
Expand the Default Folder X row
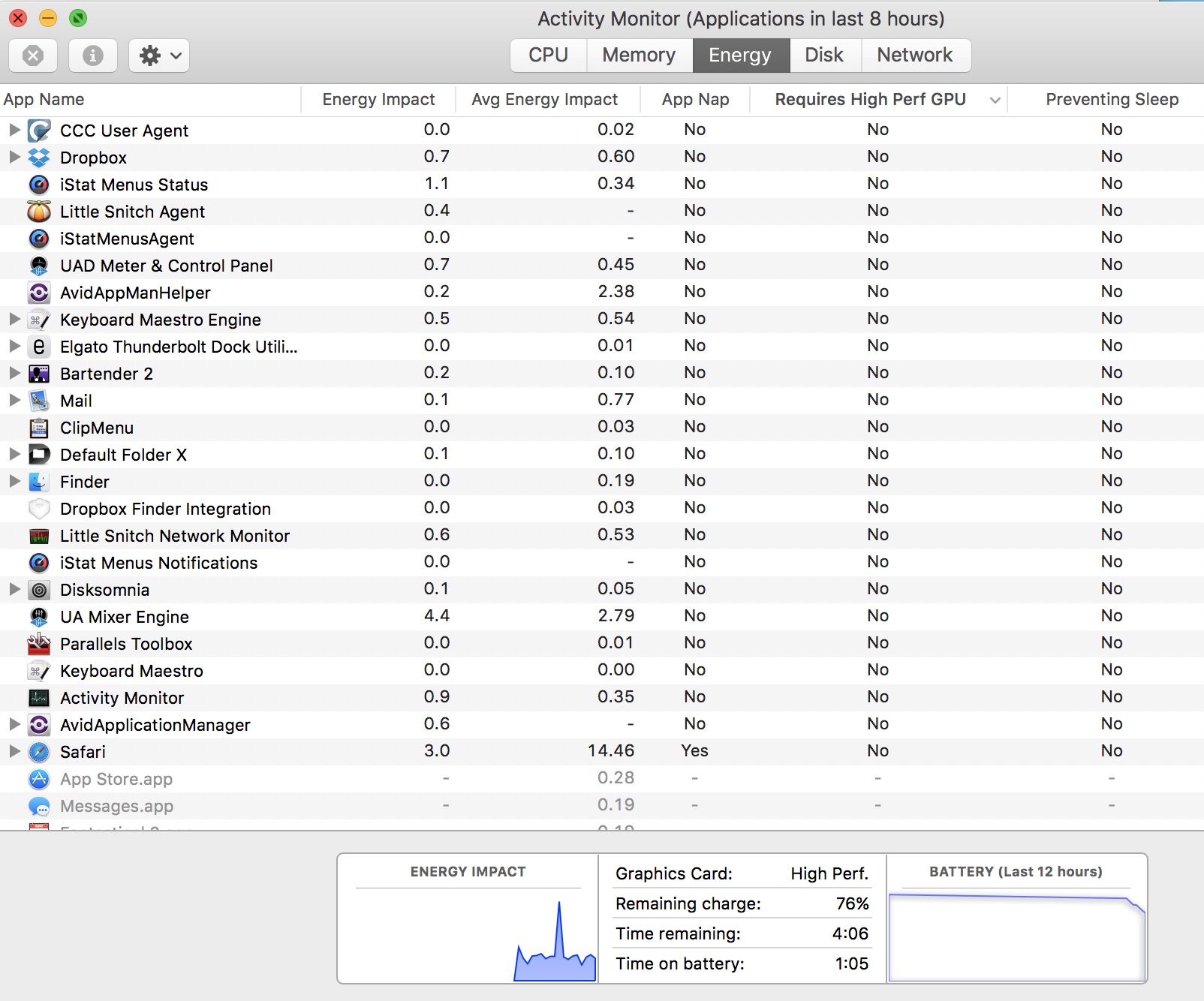(x=14, y=454)
